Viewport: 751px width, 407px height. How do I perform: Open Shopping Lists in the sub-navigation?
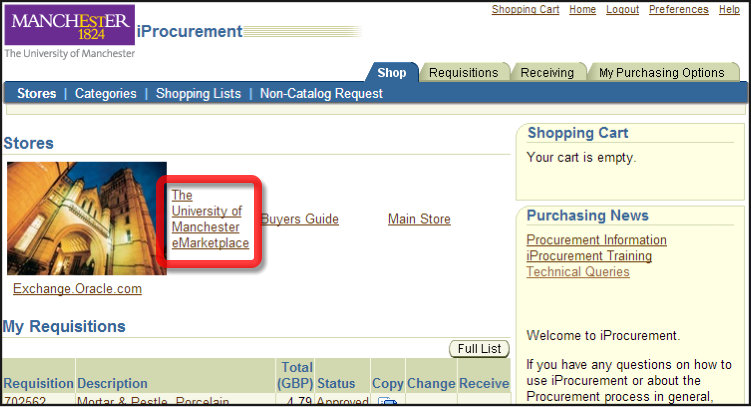198,93
